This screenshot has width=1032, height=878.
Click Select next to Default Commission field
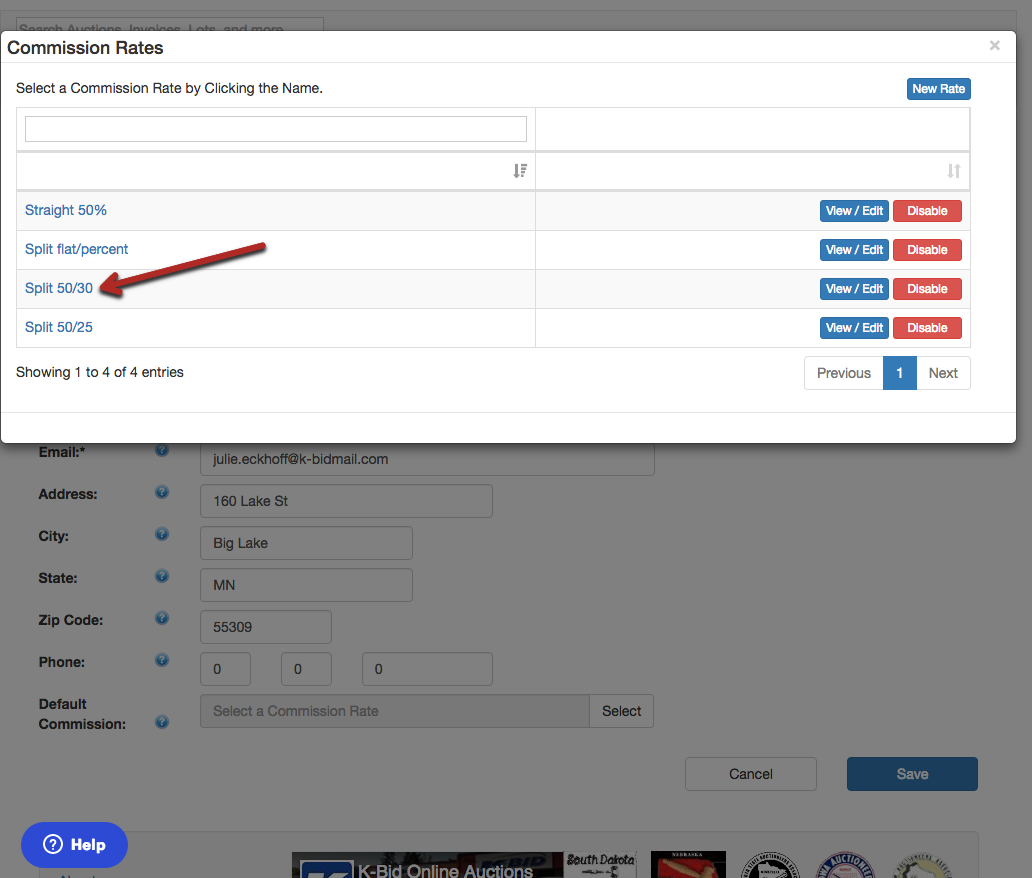click(x=621, y=711)
